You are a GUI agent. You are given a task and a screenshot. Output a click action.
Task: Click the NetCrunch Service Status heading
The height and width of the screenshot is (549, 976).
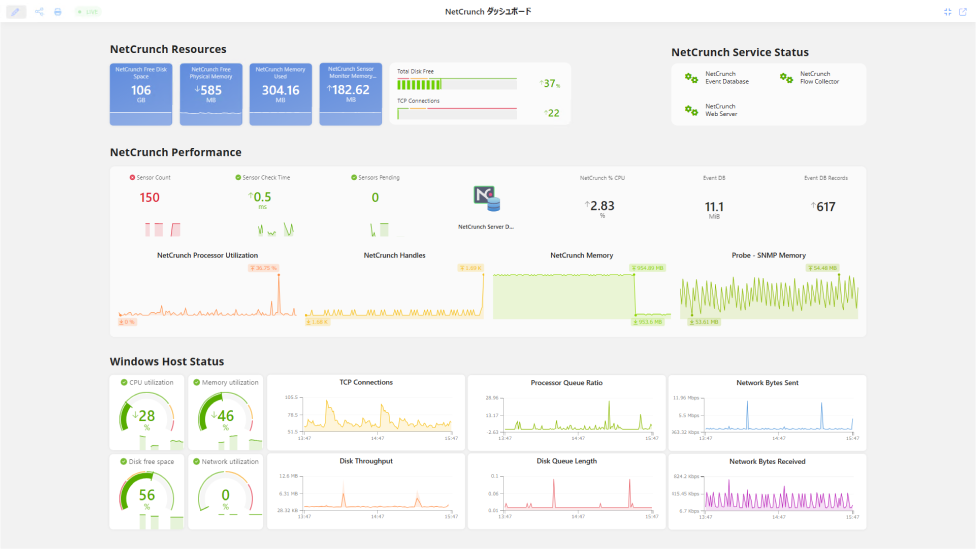pyautogui.click(x=739, y=52)
